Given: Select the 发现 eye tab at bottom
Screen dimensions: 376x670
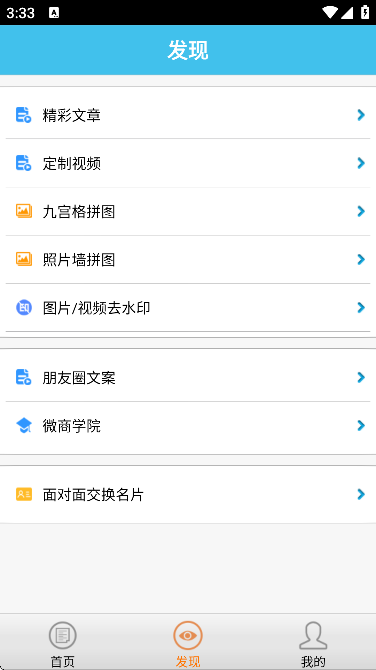Looking at the screenshot, I should (188, 644).
